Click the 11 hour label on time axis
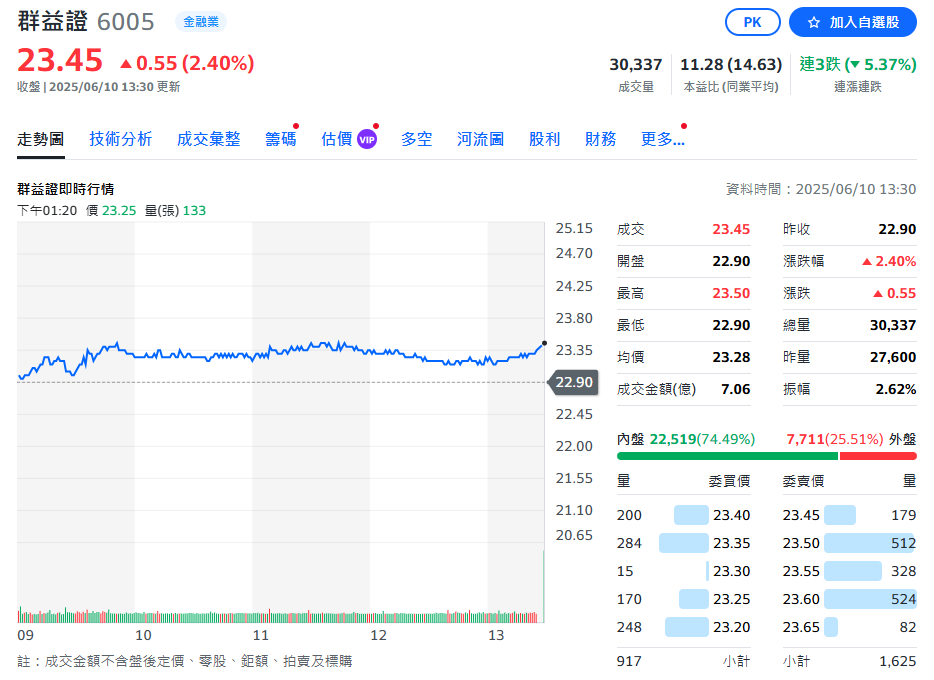The height and width of the screenshot is (680, 934). point(261,635)
